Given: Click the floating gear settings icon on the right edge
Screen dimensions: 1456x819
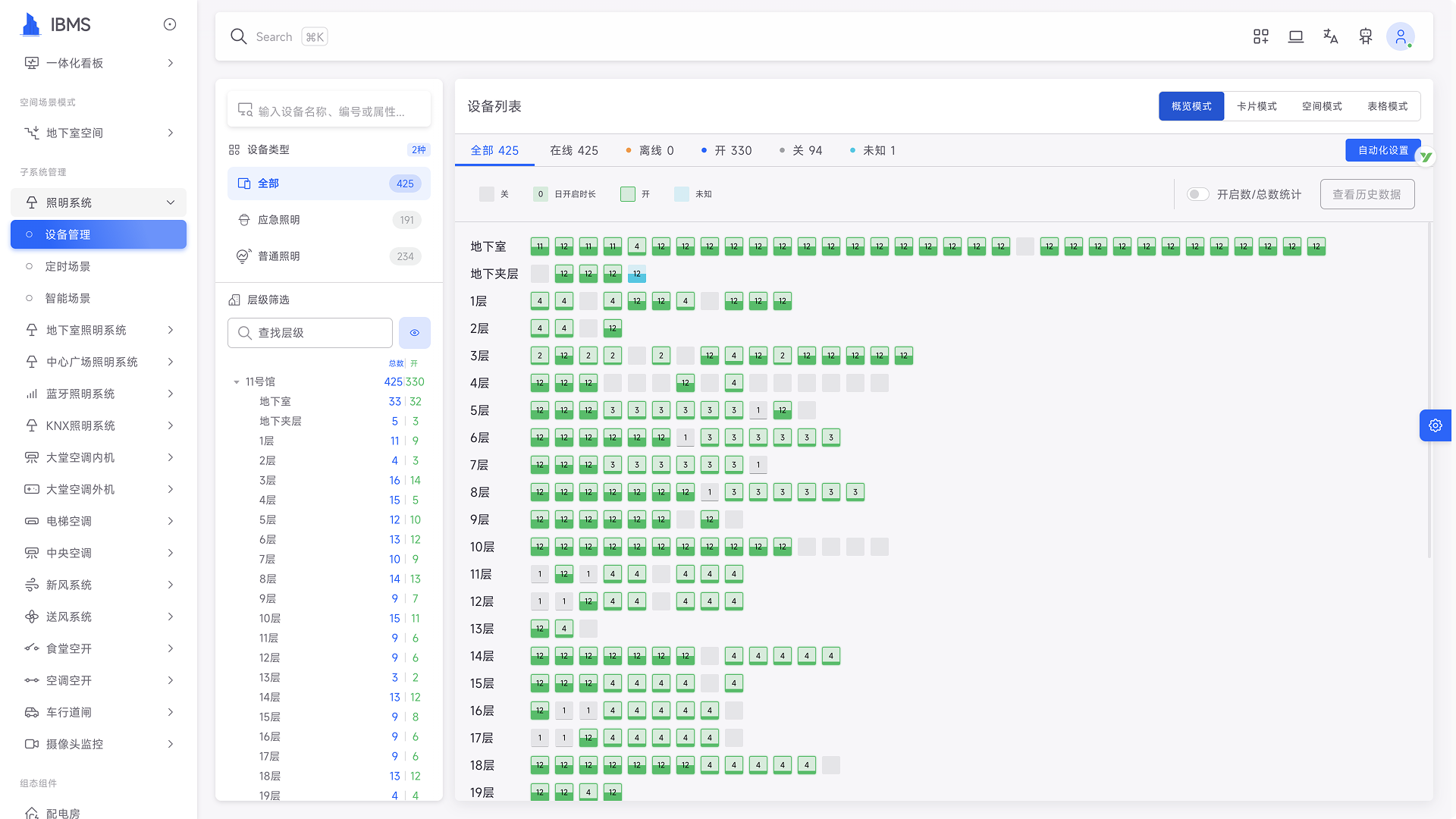Looking at the screenshot, I should pos(1436,425).
